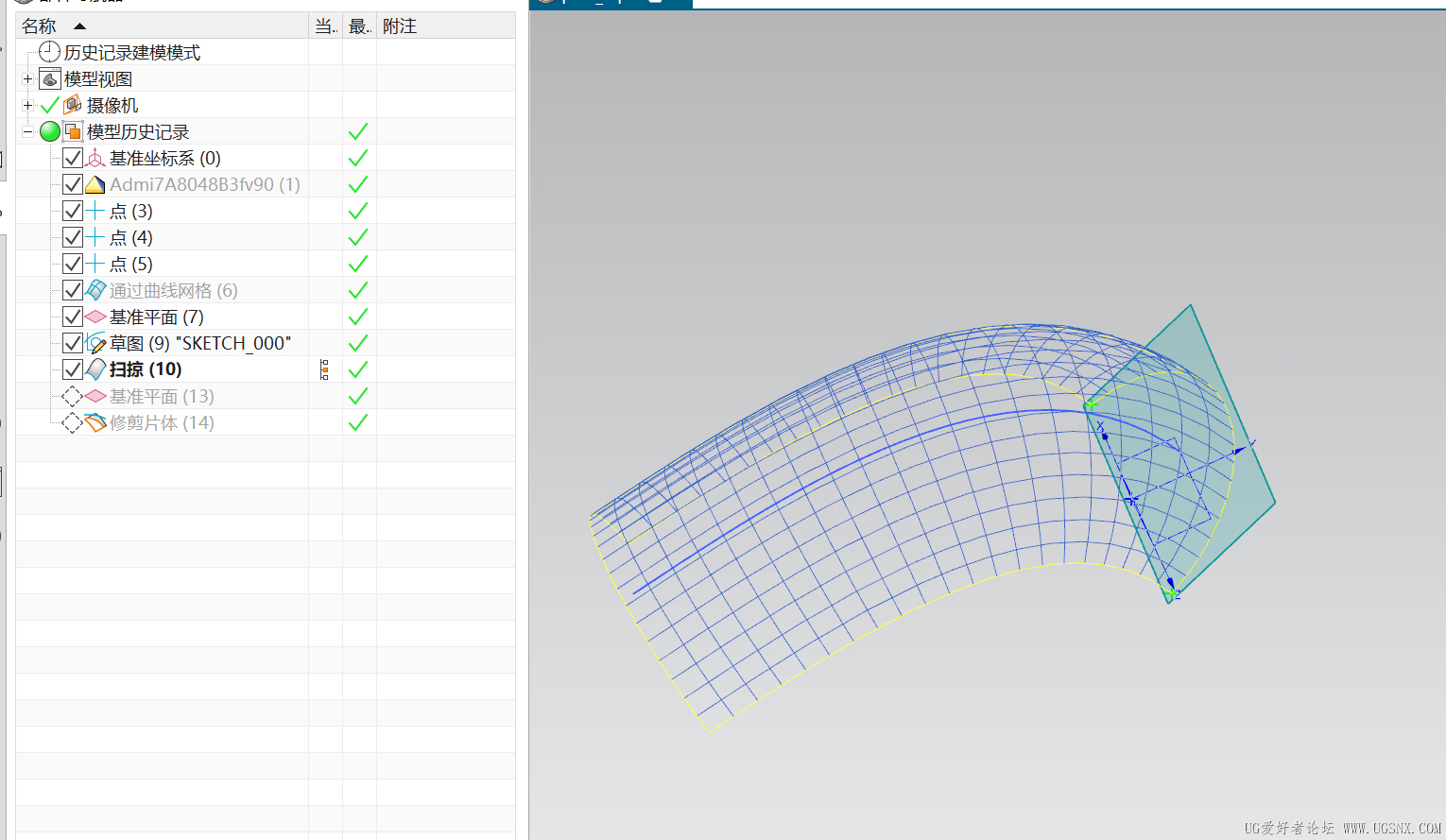Select the 修剪片体 (14) feature text
Viewport: 1446px width, 840px height.
click(162, 422)
